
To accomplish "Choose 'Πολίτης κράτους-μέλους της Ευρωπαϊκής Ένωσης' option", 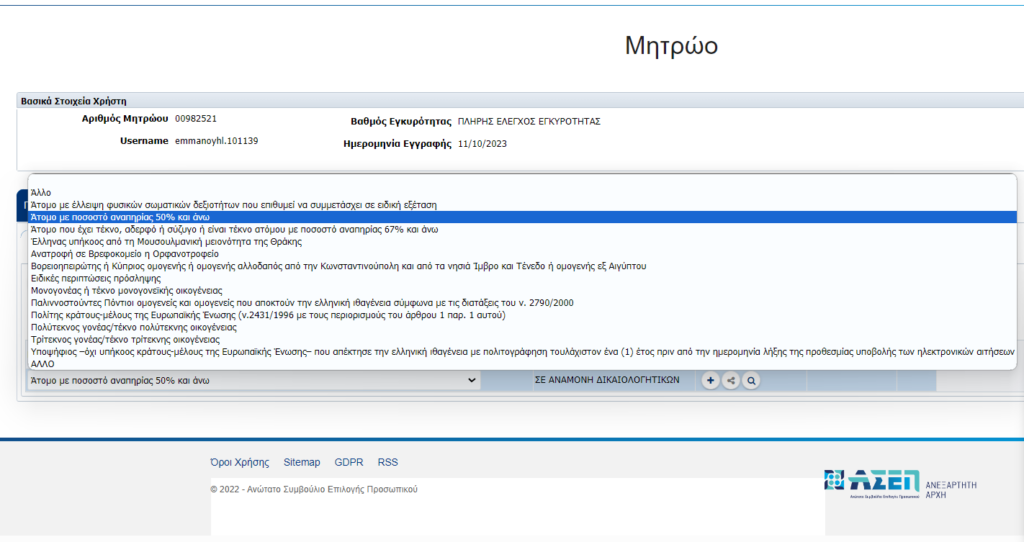I will click(x=522, y=315).
